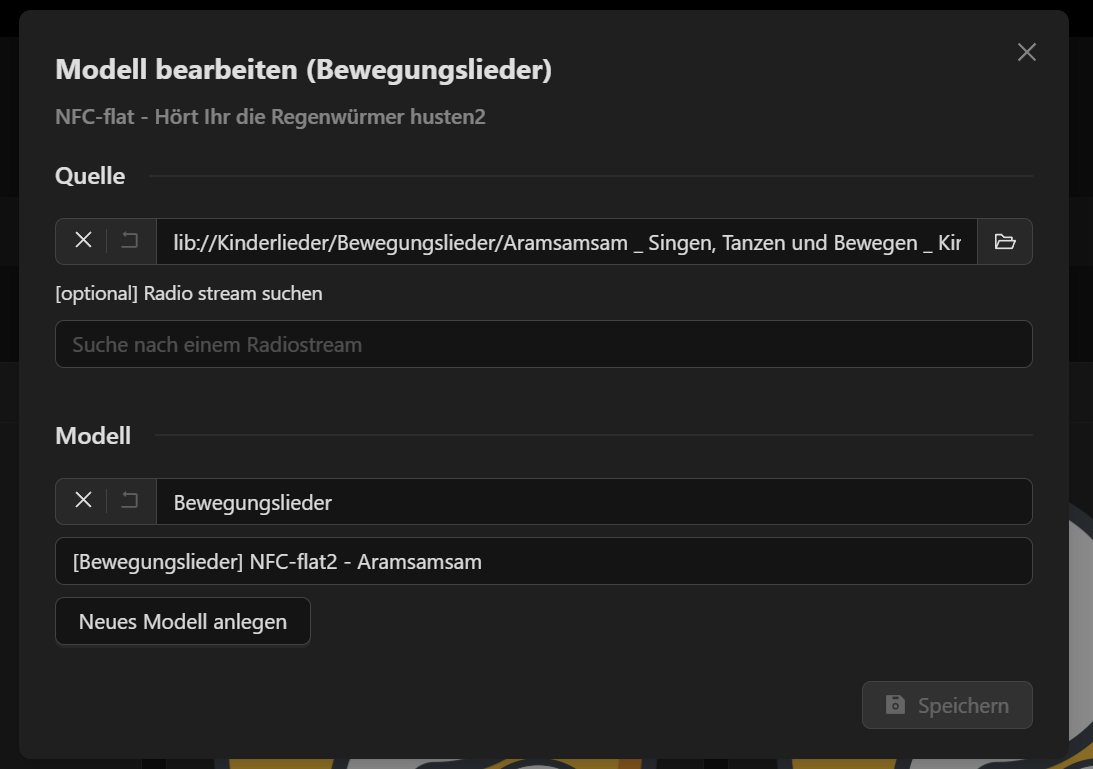Screen dimensions: 1093x769
Task: Click the lib://Kinderlieder source path field
Action: coord(566,242)
